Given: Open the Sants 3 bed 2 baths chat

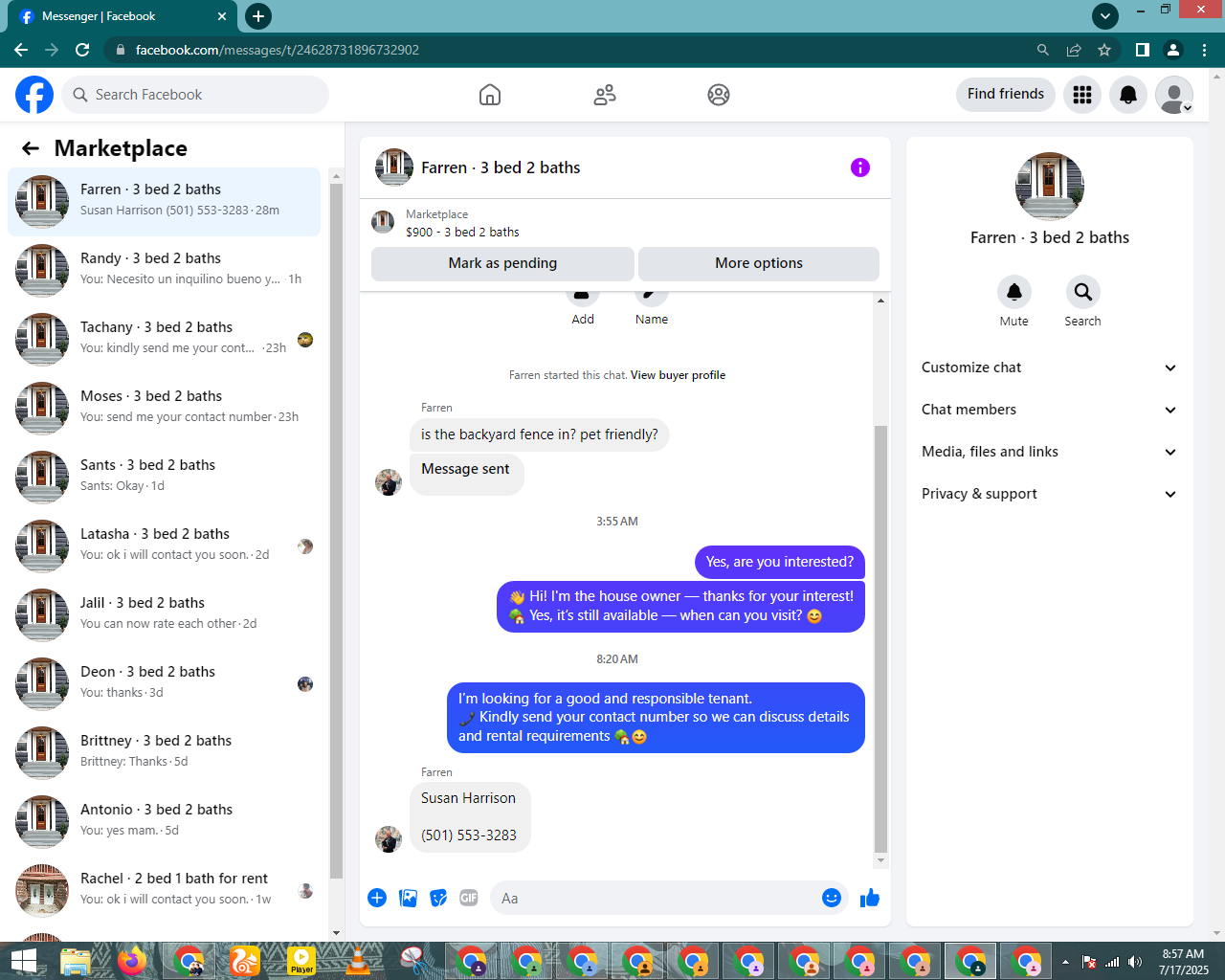Looking at the screenshot, I should click(165, 478).
